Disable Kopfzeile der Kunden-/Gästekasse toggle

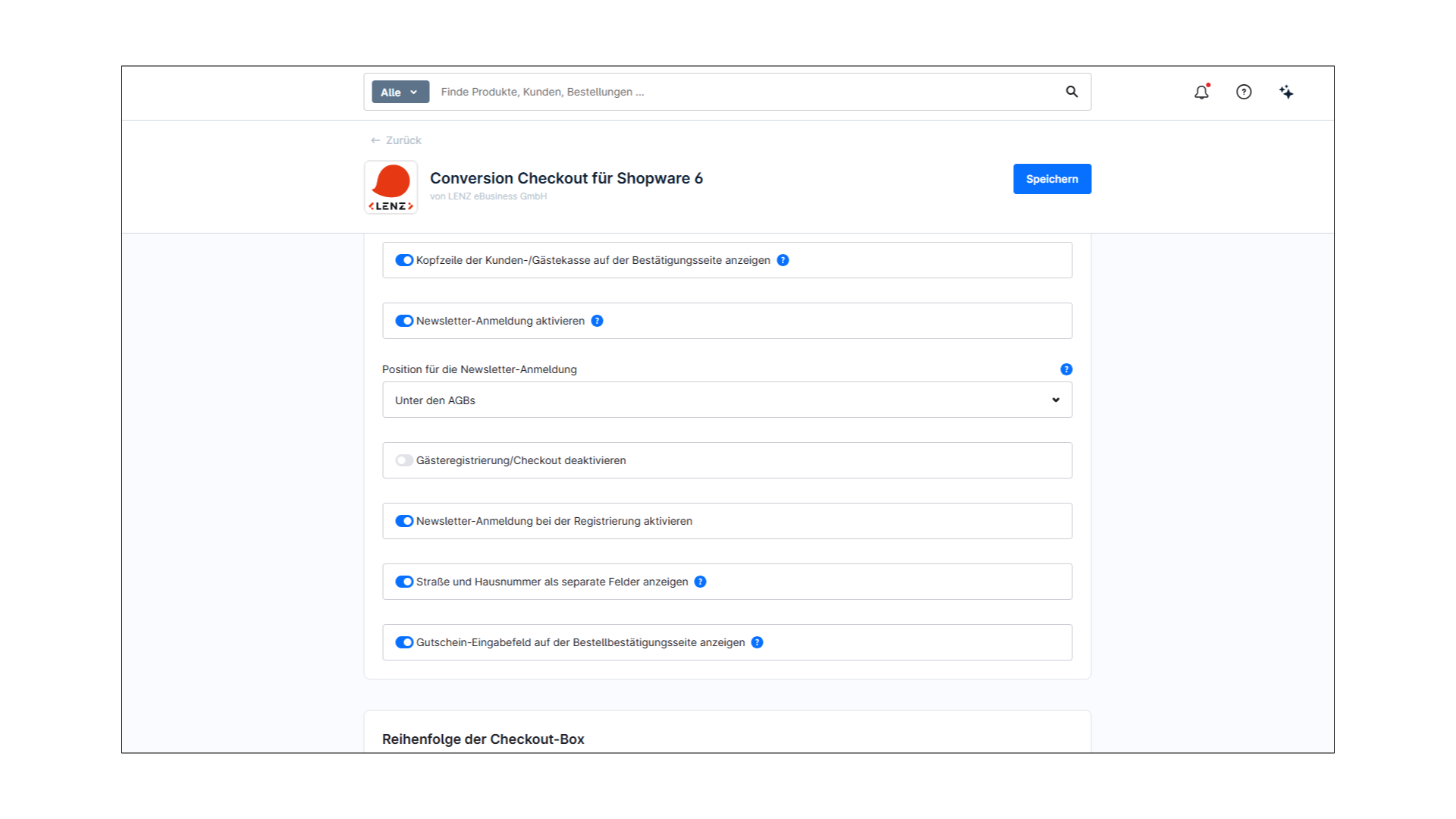click(403, 259)
